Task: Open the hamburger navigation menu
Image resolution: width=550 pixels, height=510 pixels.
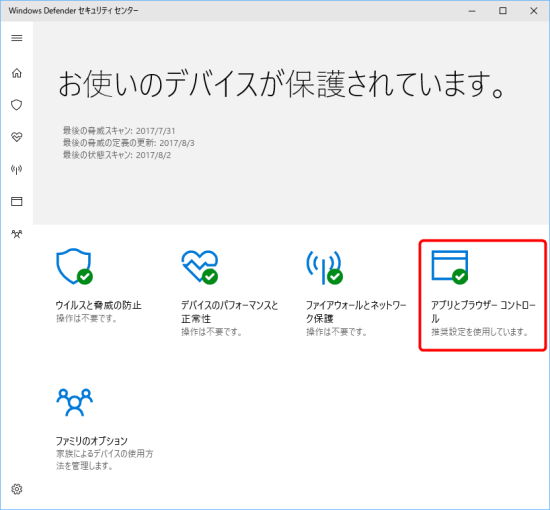Action: [x=16, y=38]
